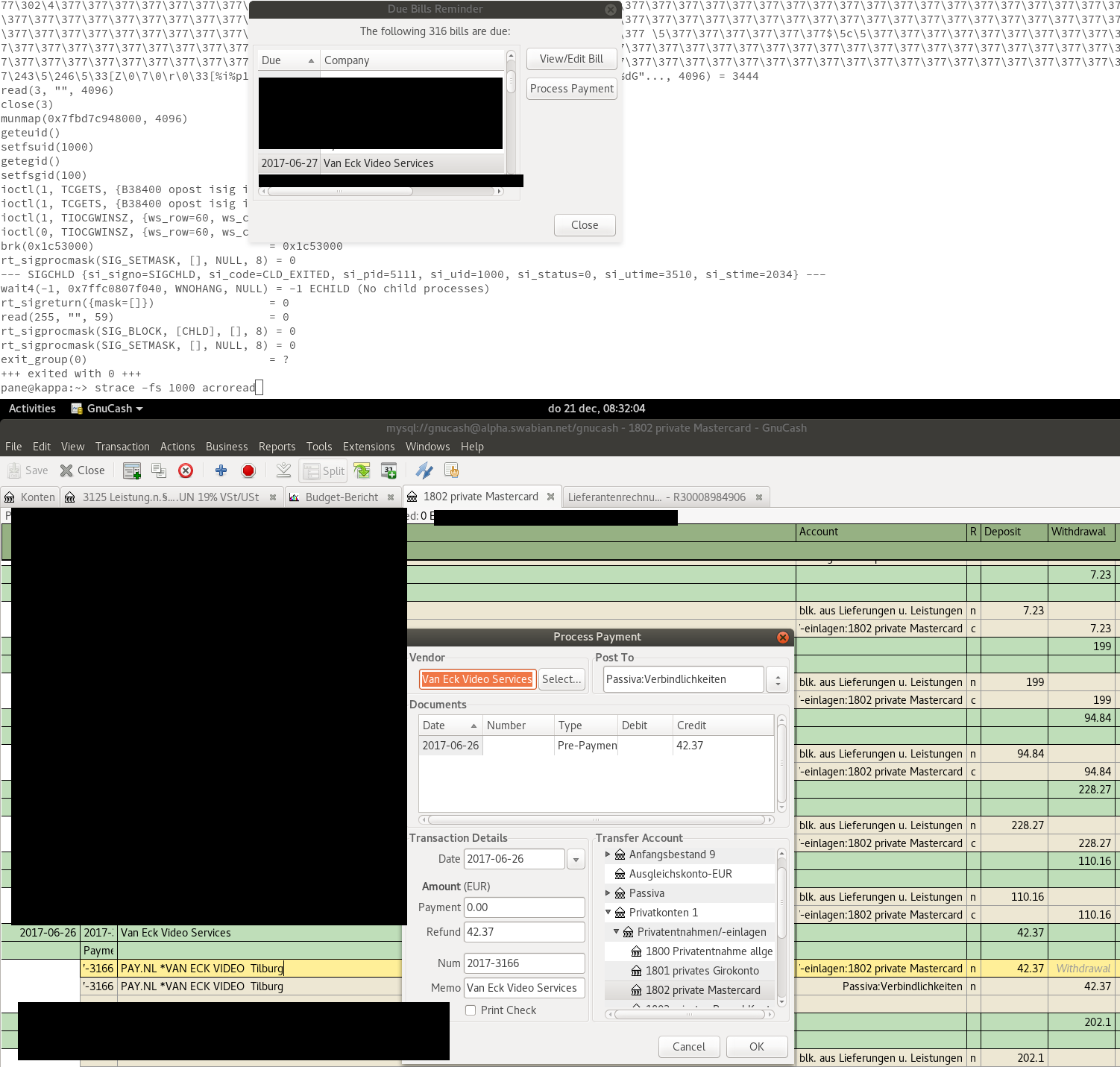This screenshot has width=1120, height=1067.
Task: Click View/Edit Bill in Due Bills Reminder
Action: (572, 59)
